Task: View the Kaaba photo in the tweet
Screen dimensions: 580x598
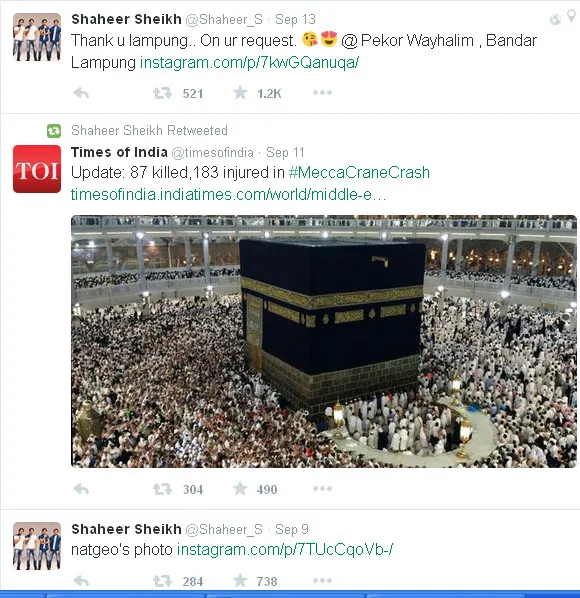Action: 324,341
